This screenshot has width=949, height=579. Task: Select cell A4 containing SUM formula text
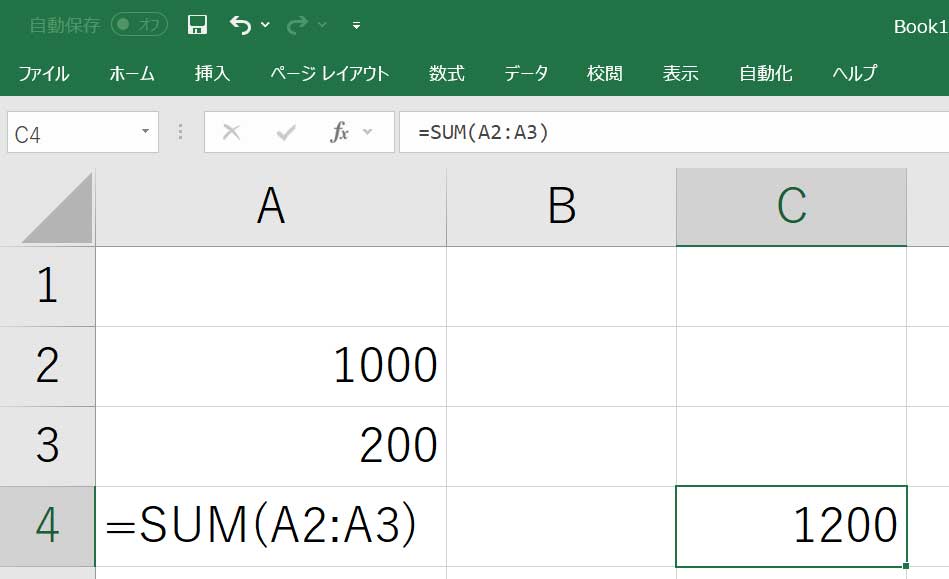pyautogui.click(x=271, y=526)
